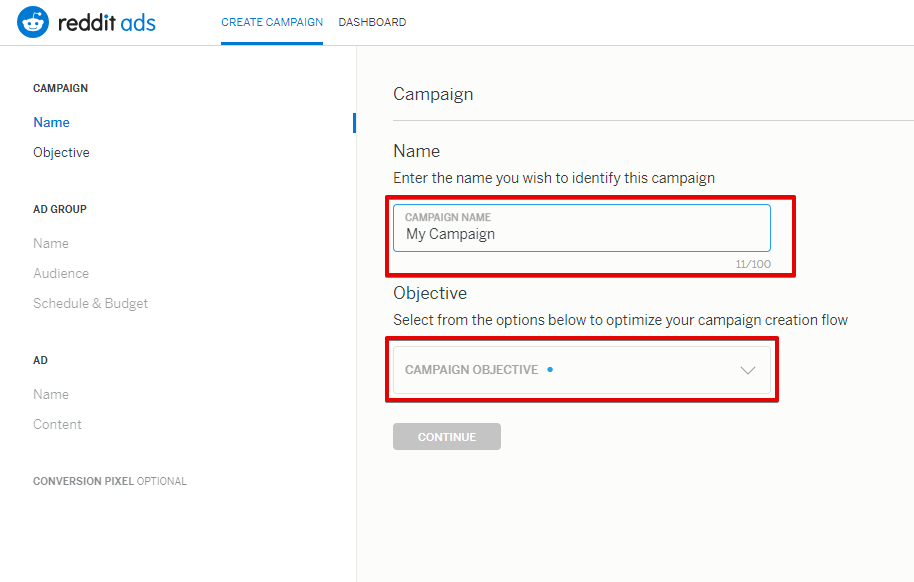This screenshot has height=582, width=914.
Task: Switch to the Create Campaign tab
Action: point(272,22)
